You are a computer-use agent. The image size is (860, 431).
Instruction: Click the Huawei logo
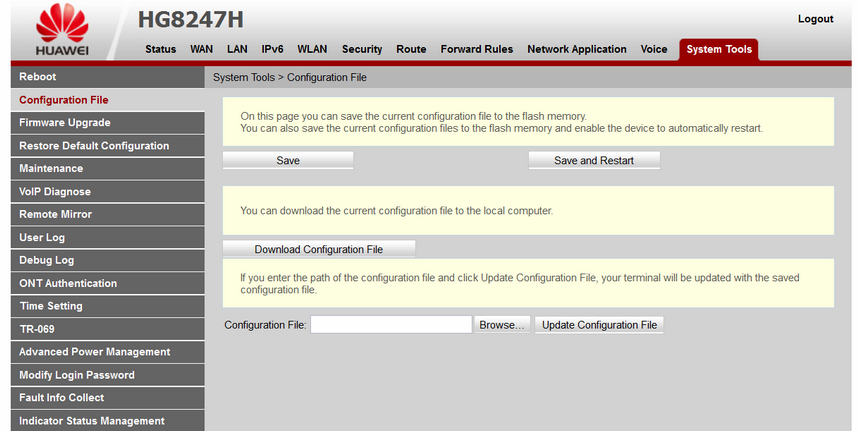(62, 30)
